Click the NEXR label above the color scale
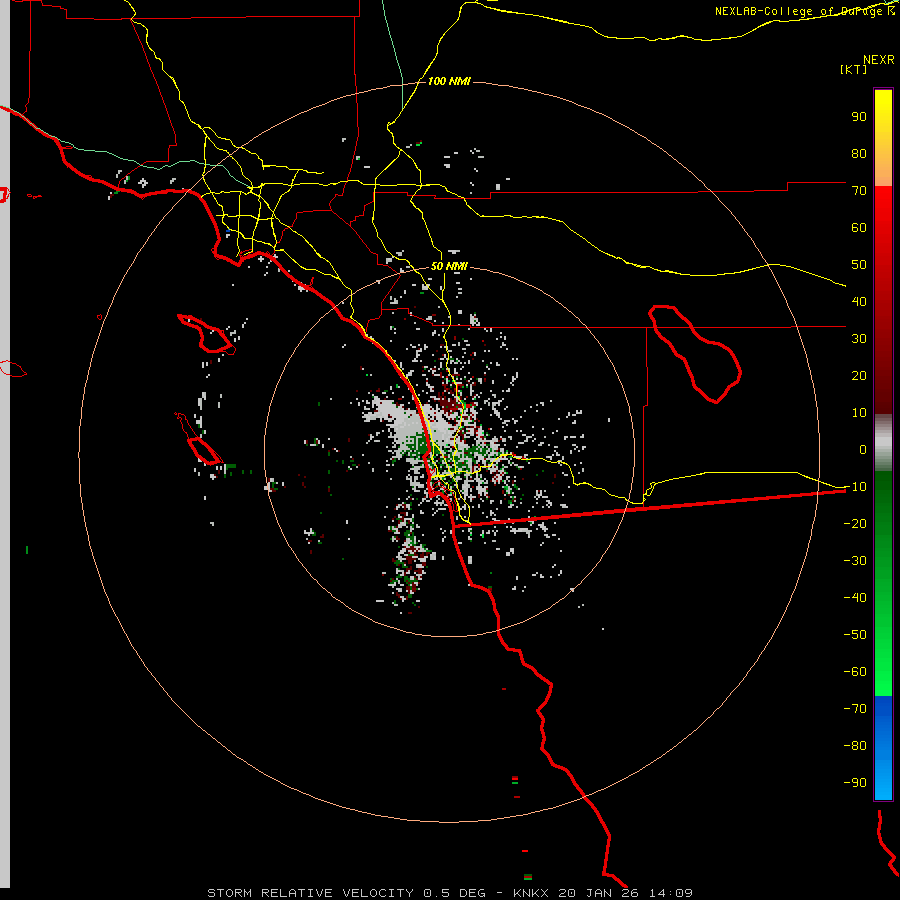The width and height of the screenshot is (900, 900). pyautogui.click(x=879, y=60)
